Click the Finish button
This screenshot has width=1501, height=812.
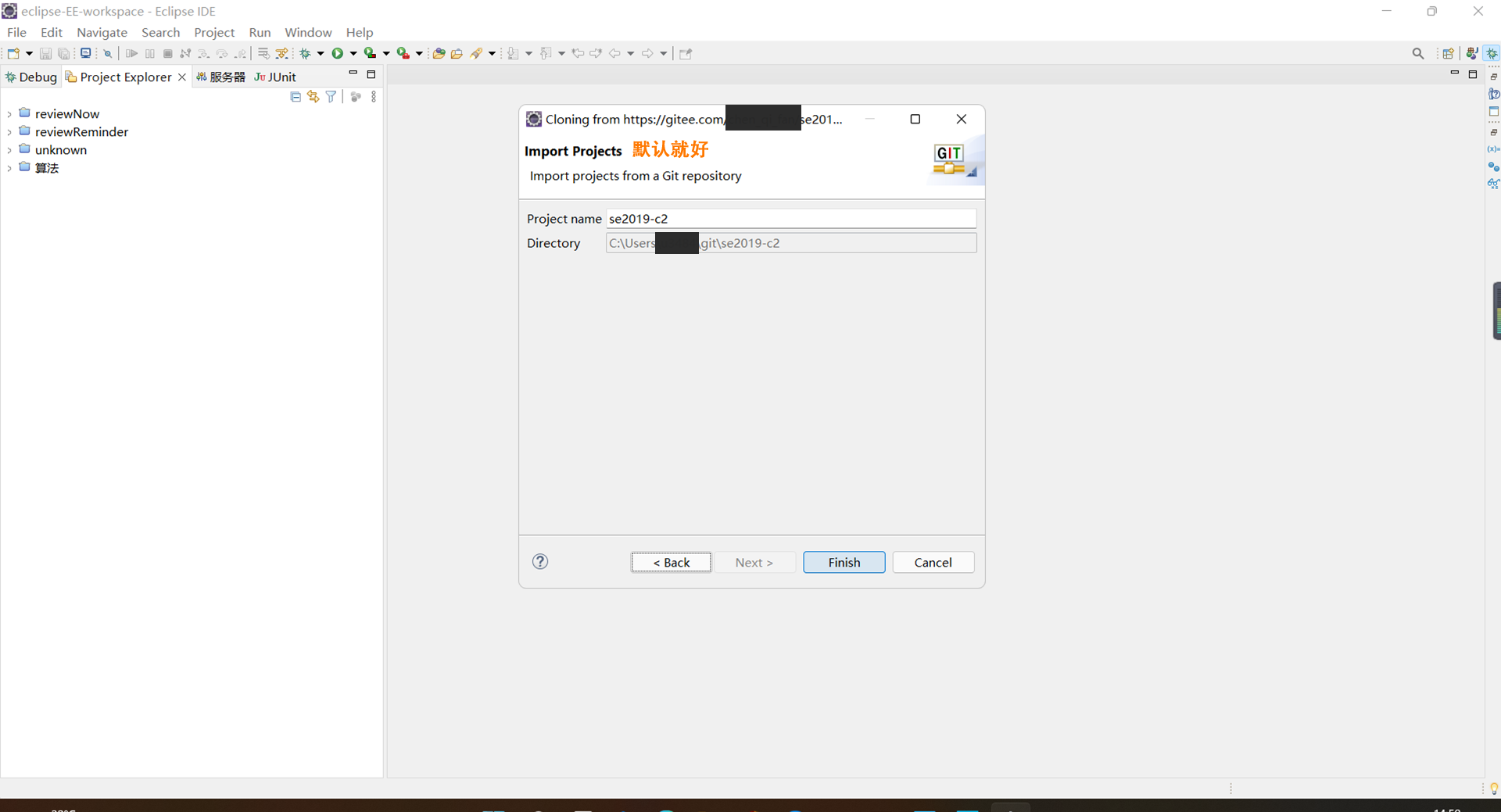[x=844, y=562]
